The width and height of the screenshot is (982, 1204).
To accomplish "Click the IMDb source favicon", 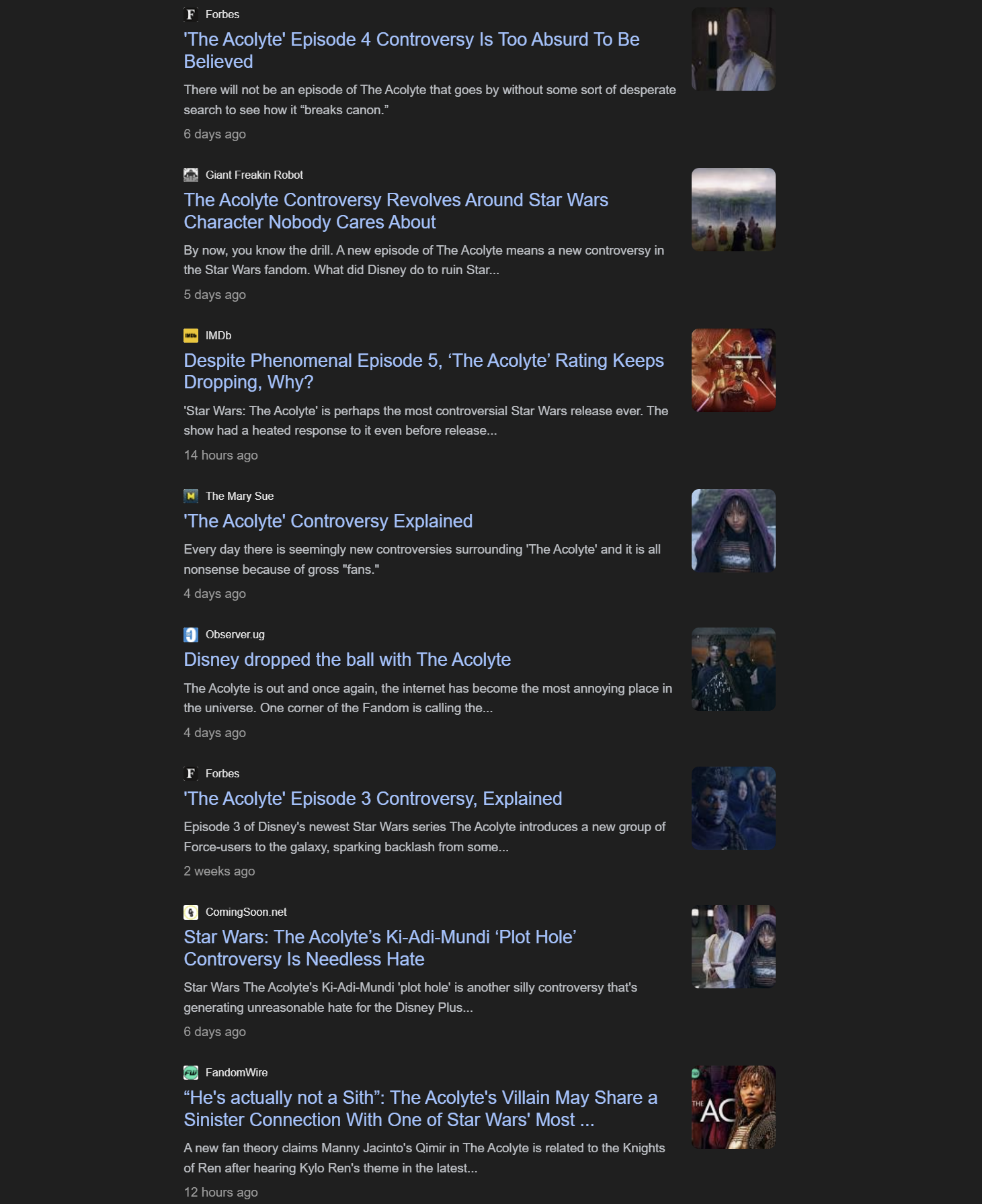I will point(191,336).
